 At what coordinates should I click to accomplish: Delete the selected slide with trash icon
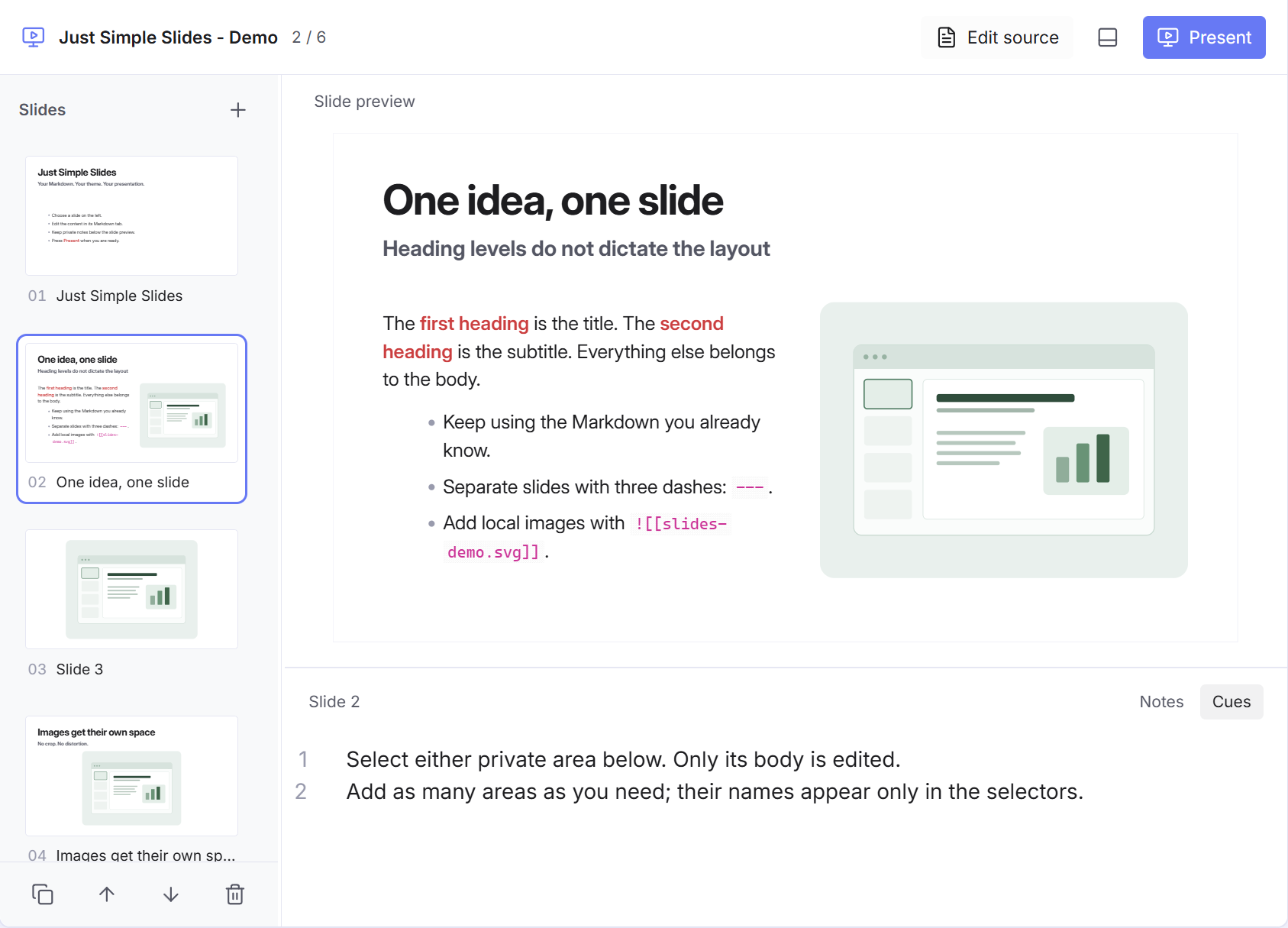(235, 894)
